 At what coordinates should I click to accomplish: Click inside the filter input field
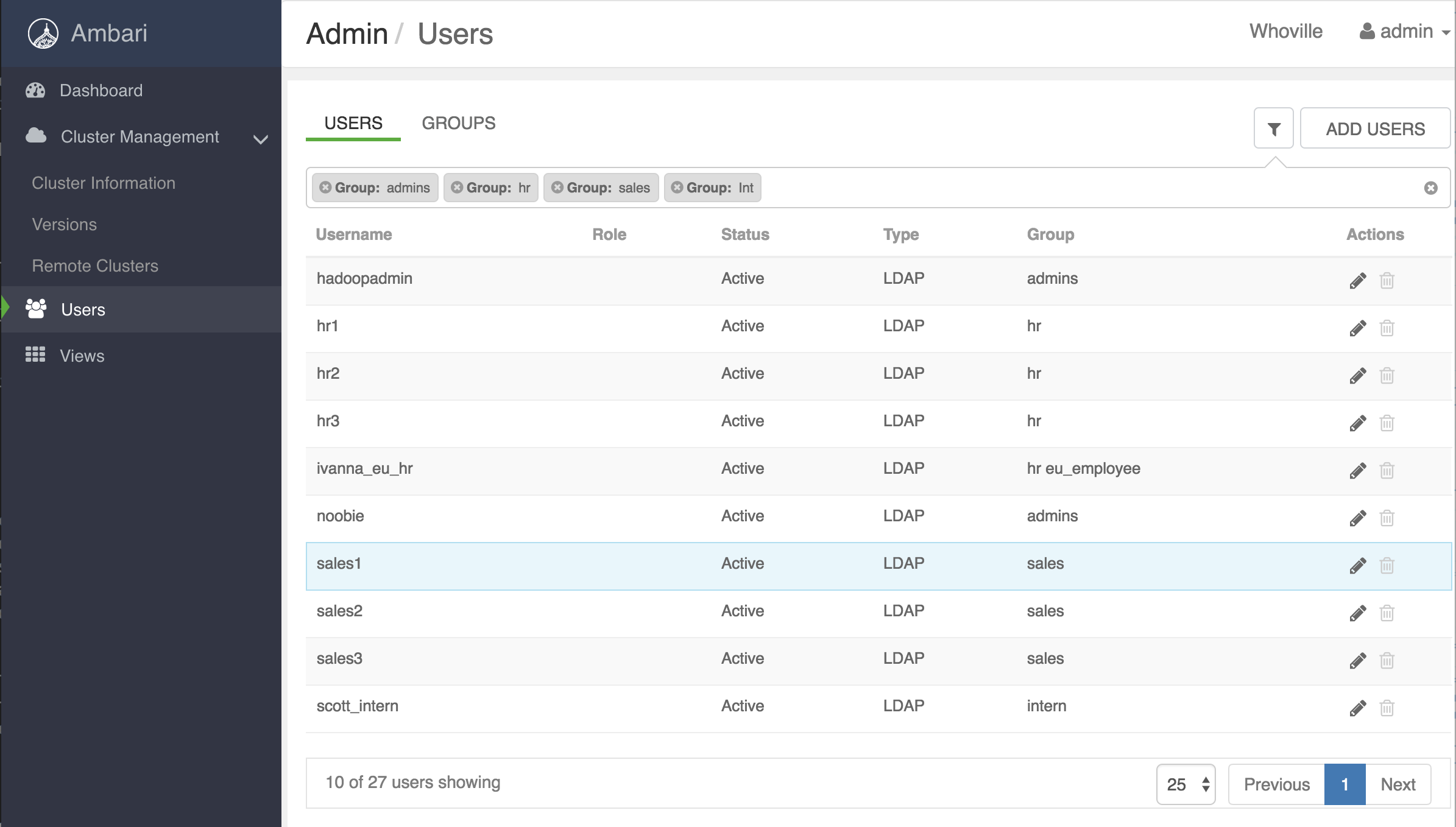coord(1084,188)
